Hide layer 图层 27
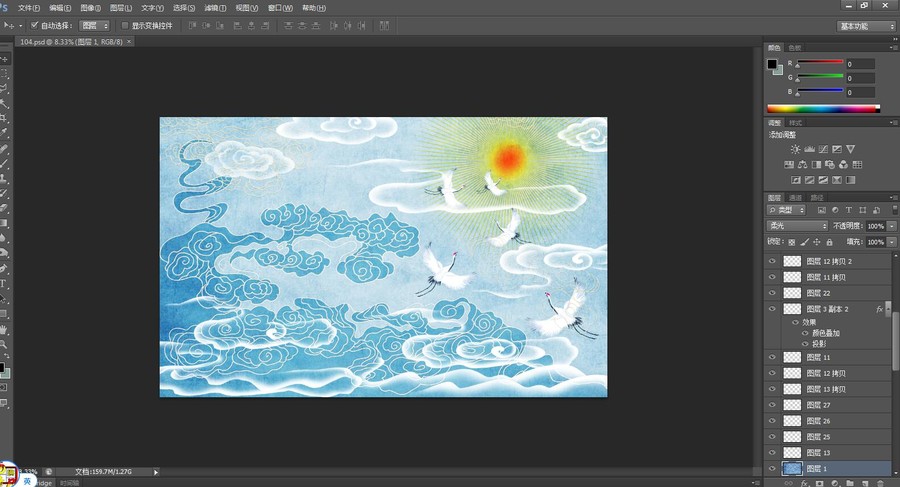 (x=772, y=405)
